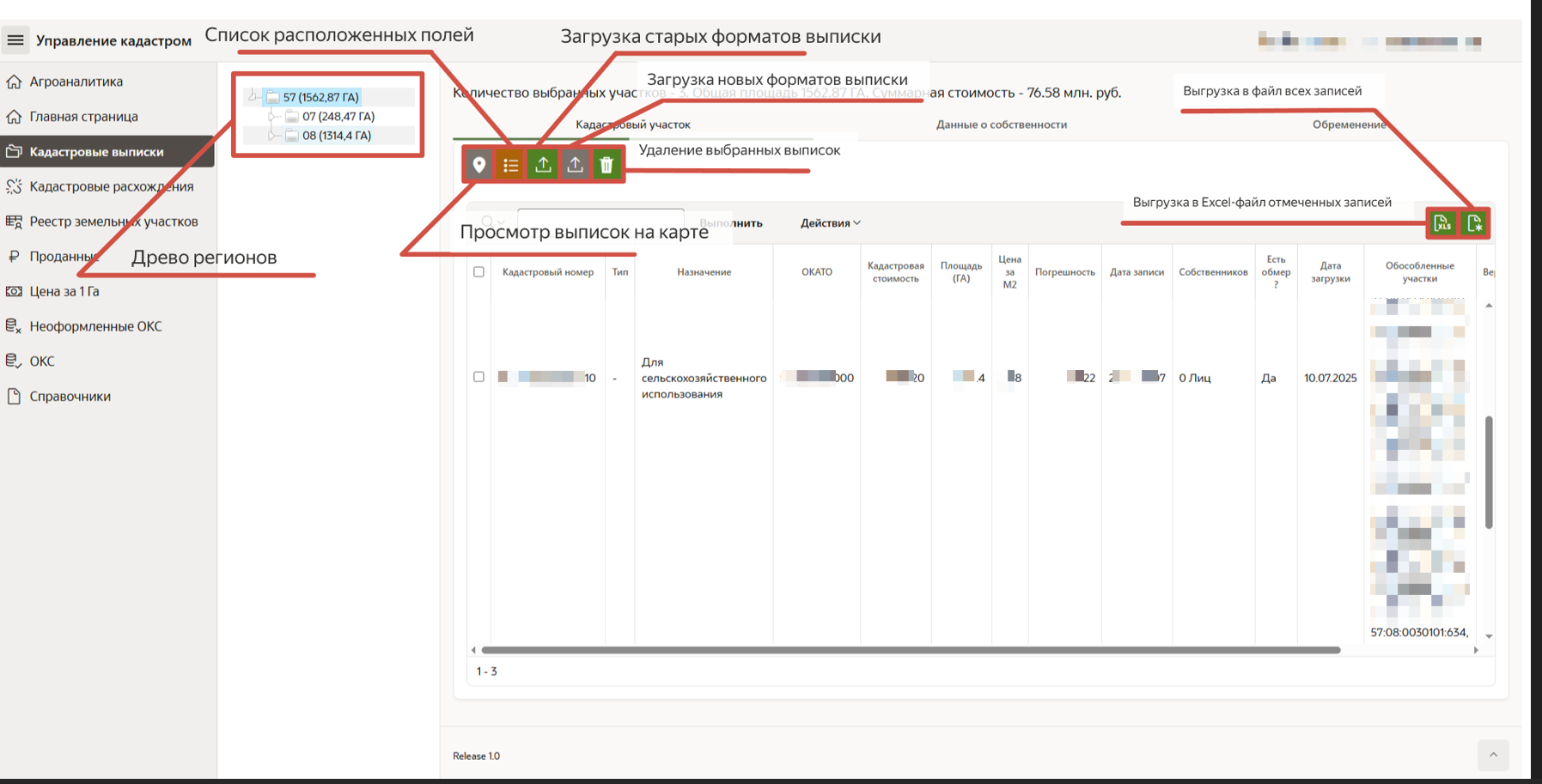Open Кадастровые расхождения in sidebar
The width and height of the screenshot is (1542, 784).
(x=111, y=186)
